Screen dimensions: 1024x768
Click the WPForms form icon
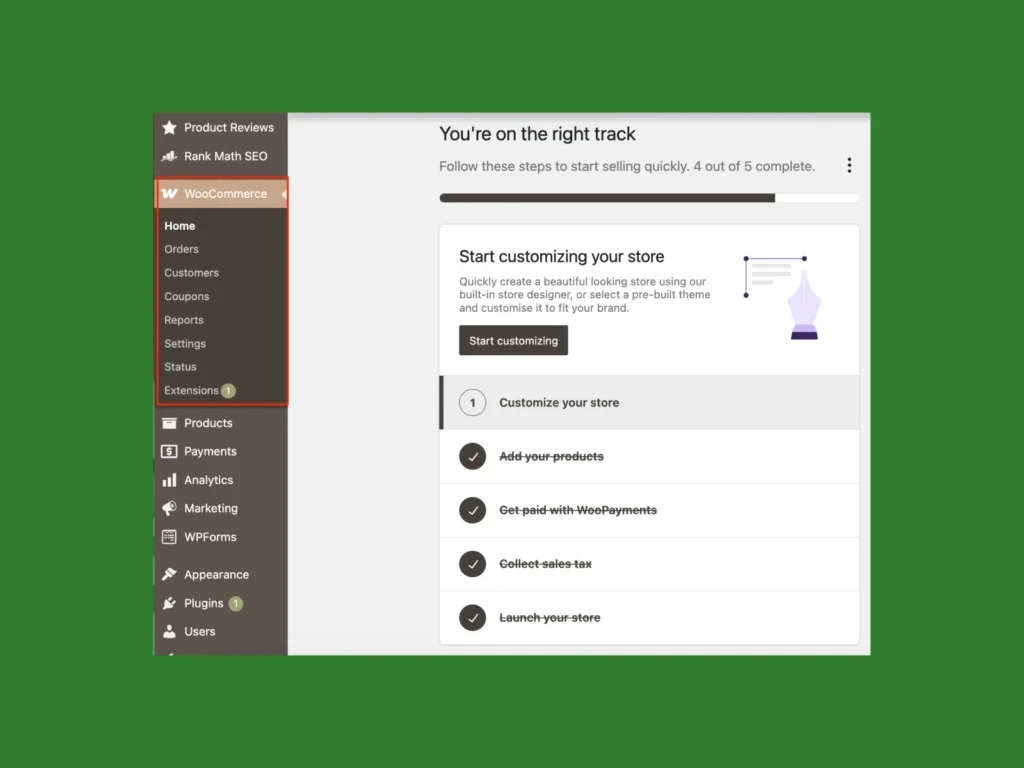pyautogui.click(x=169, y=537)
